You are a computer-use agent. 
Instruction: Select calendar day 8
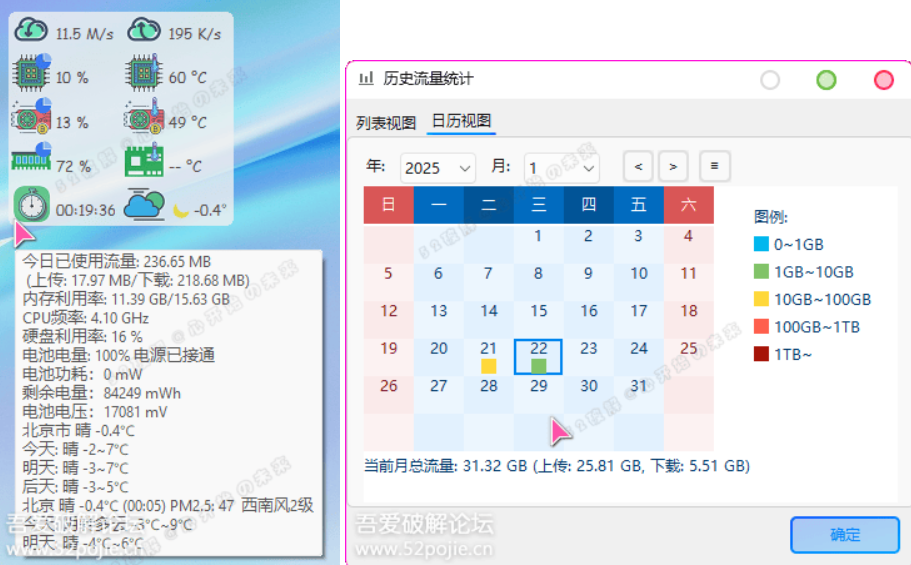click(539, 281)
